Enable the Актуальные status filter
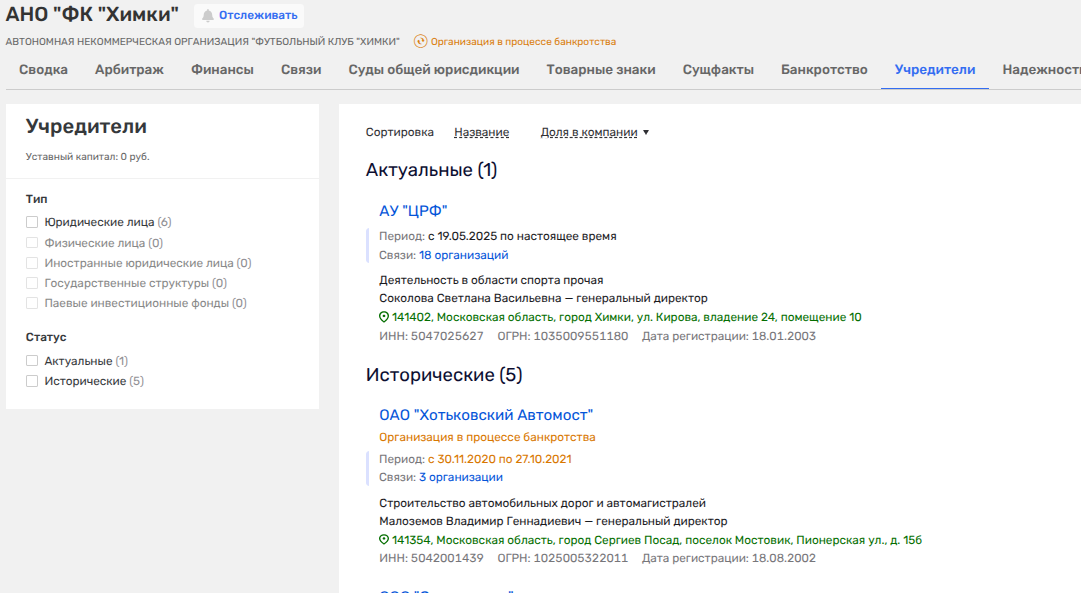Image resolution: width=1081 pixels, height=593 pixels. 32,361
